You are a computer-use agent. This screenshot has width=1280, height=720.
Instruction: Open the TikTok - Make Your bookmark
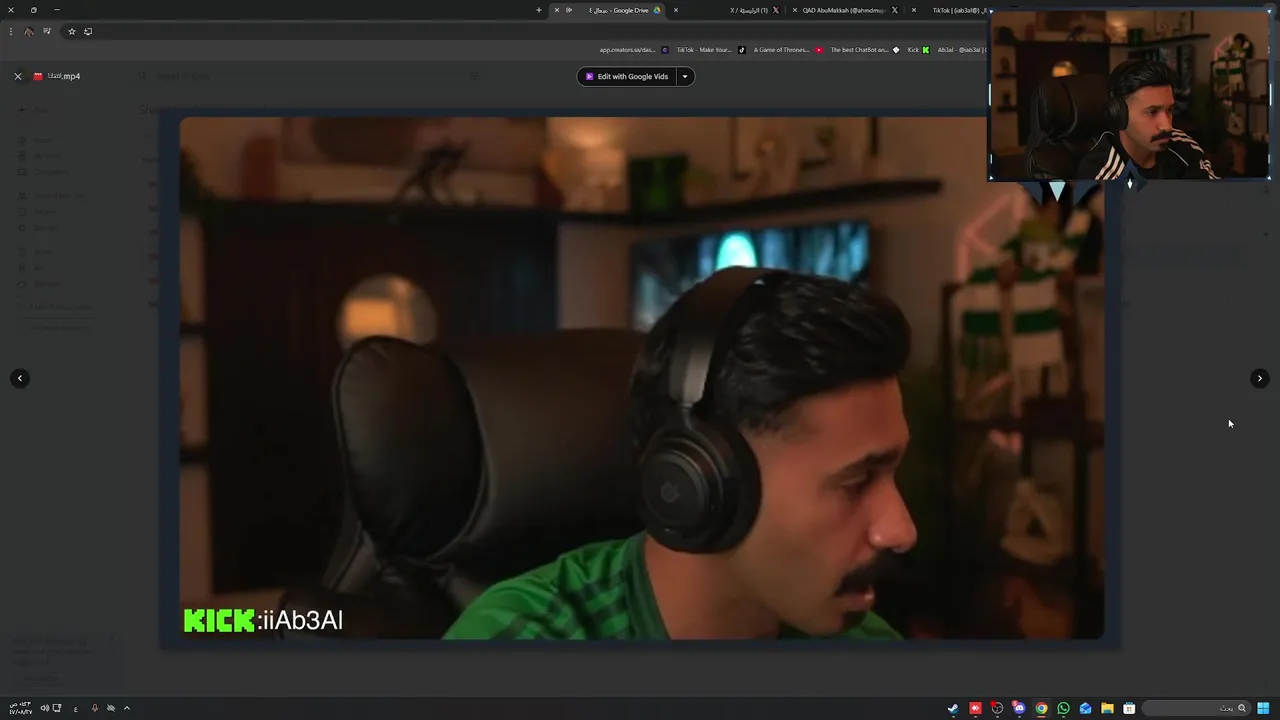(x=710, y=50)
